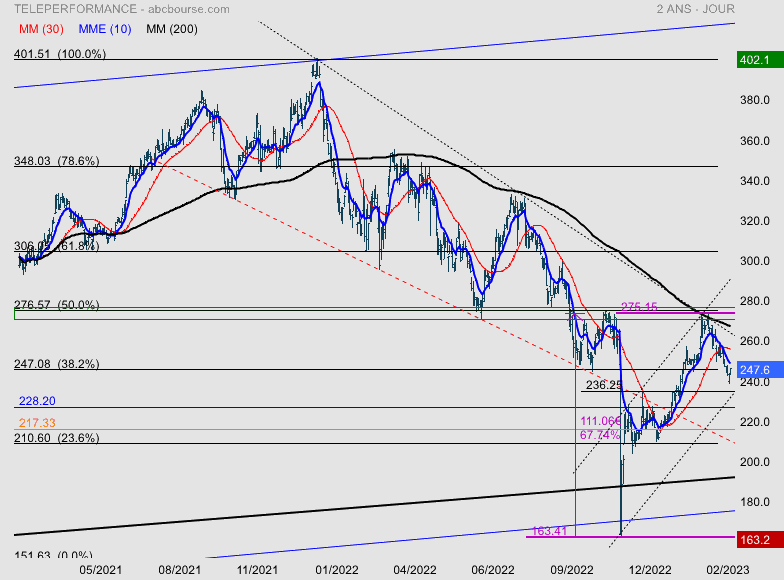Image resolution: width=784 pixels, height=580 pixels.
Task: Click the 340.0 price axis value
Action: click(754, 181)
